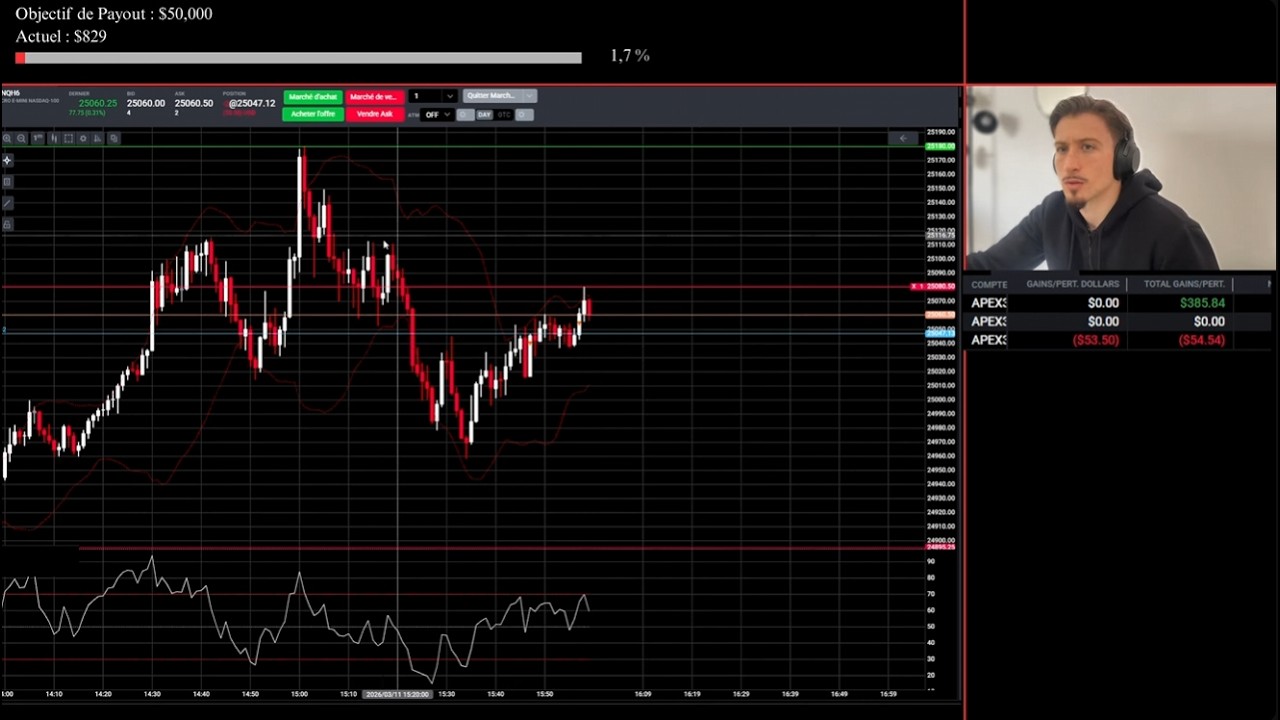Click the ($54.54) total loss cell

click(x=1201, y=340)
